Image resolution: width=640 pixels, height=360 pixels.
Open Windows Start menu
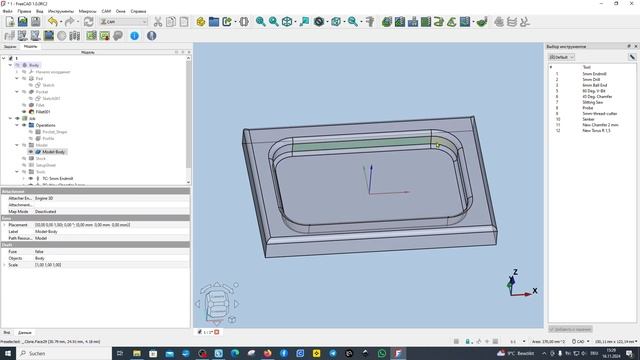7,353
